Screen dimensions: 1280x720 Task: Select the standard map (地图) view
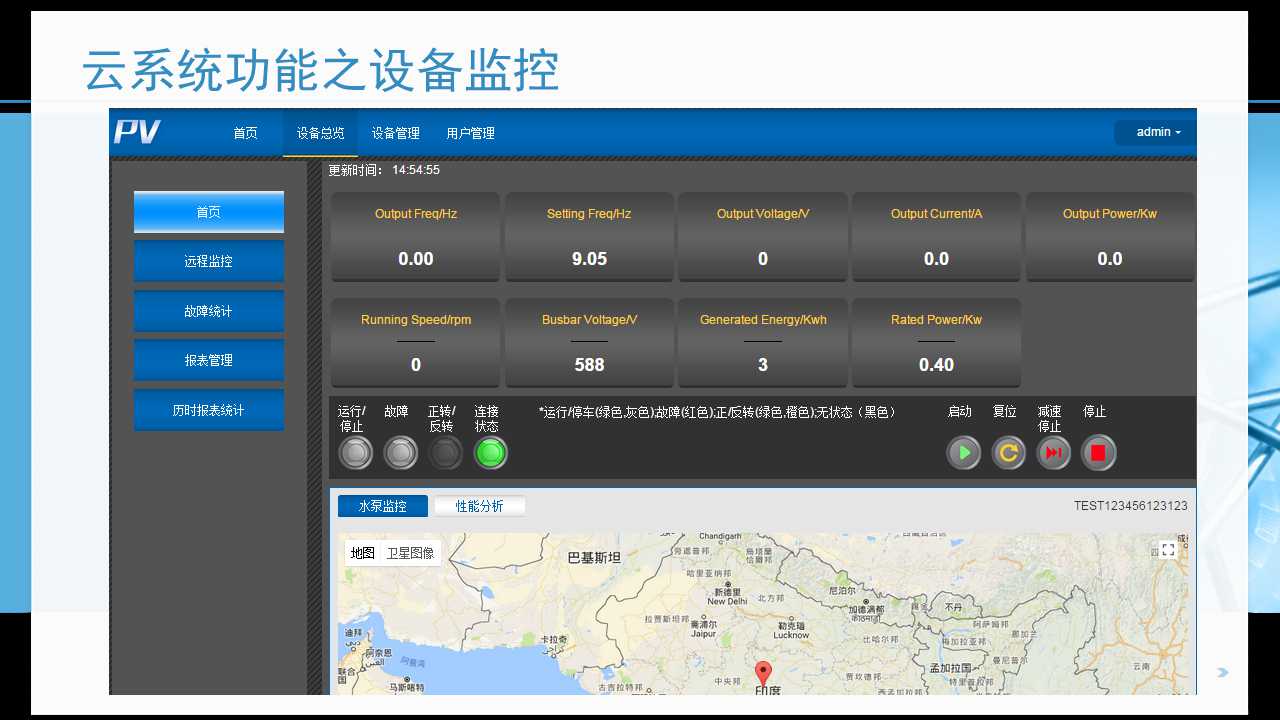click(362, 553)
